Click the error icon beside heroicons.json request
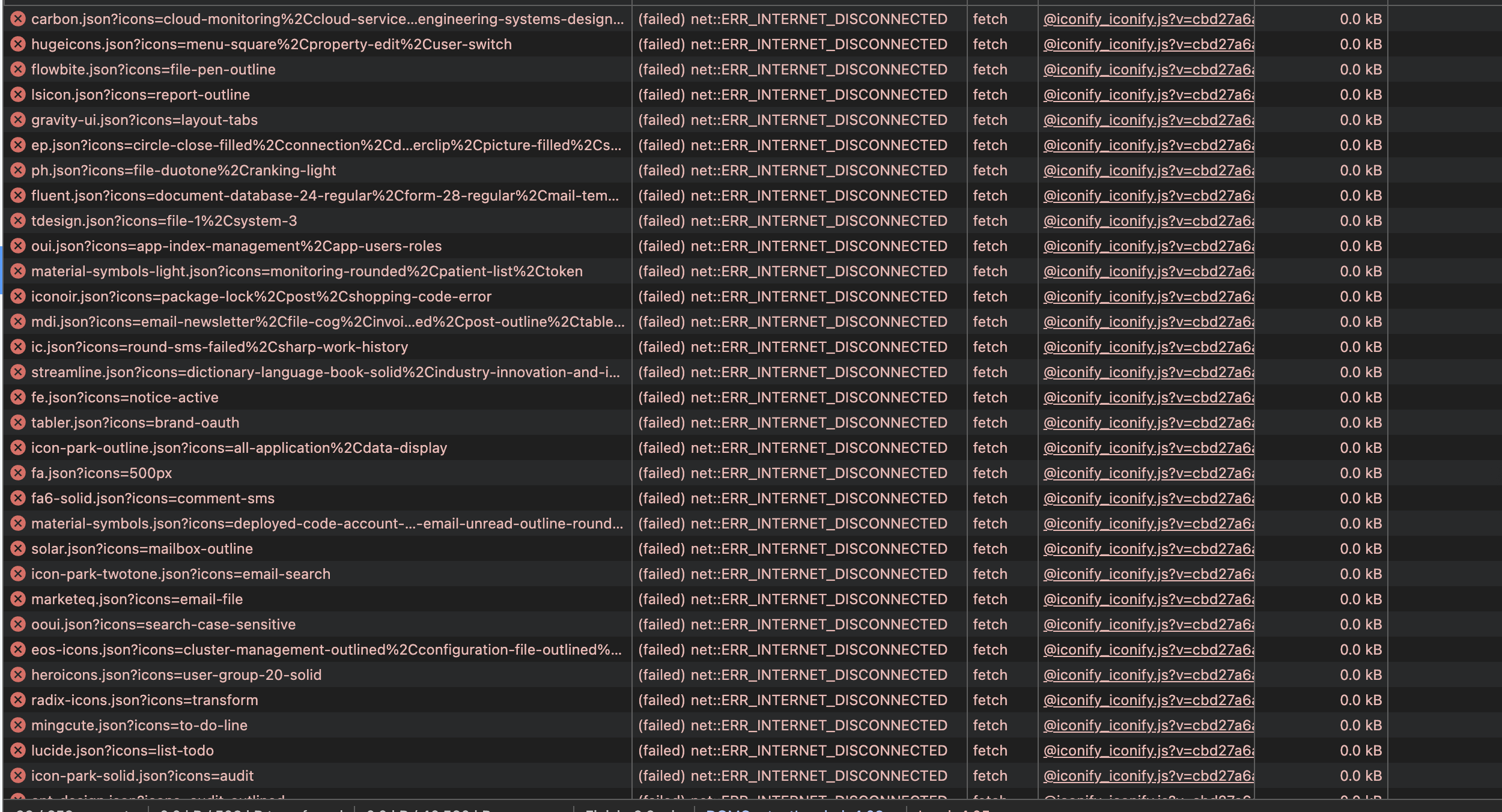 click(18, 675)
